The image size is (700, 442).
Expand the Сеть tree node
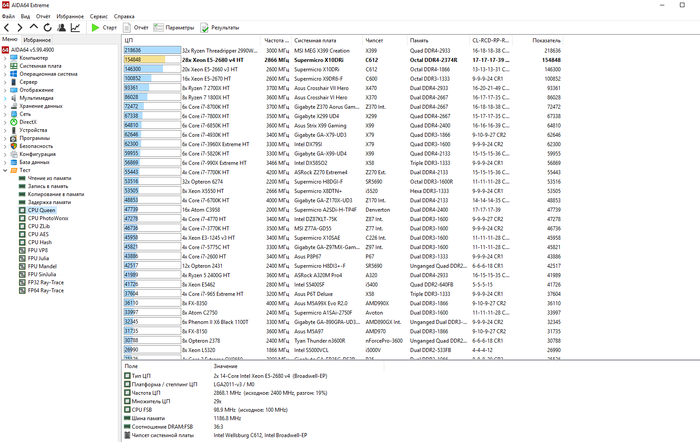[5, 114]
